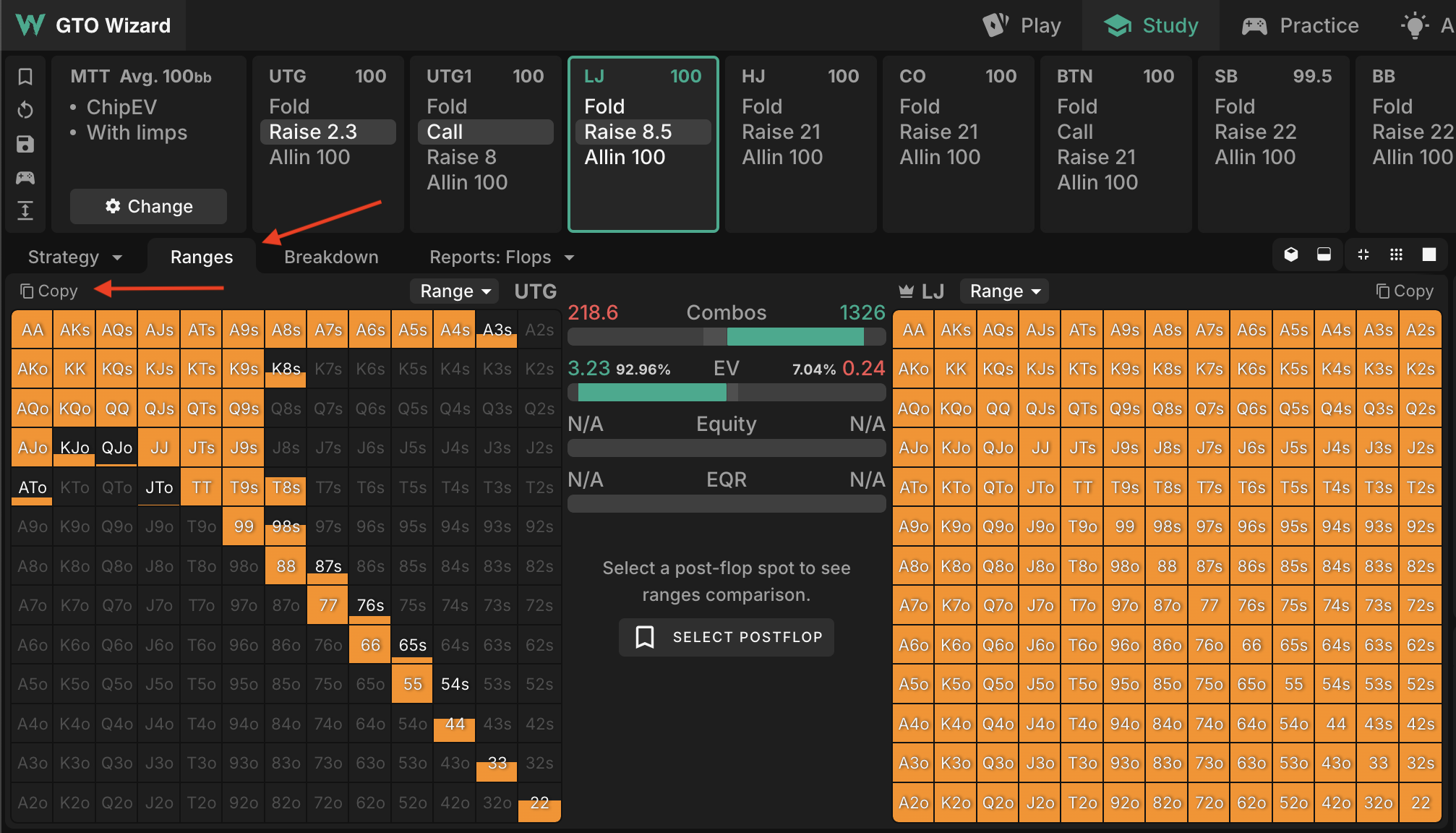Click the MTT Avg. 100bb heading
Screen dimensions: 1456x833
tap(141, 77)
